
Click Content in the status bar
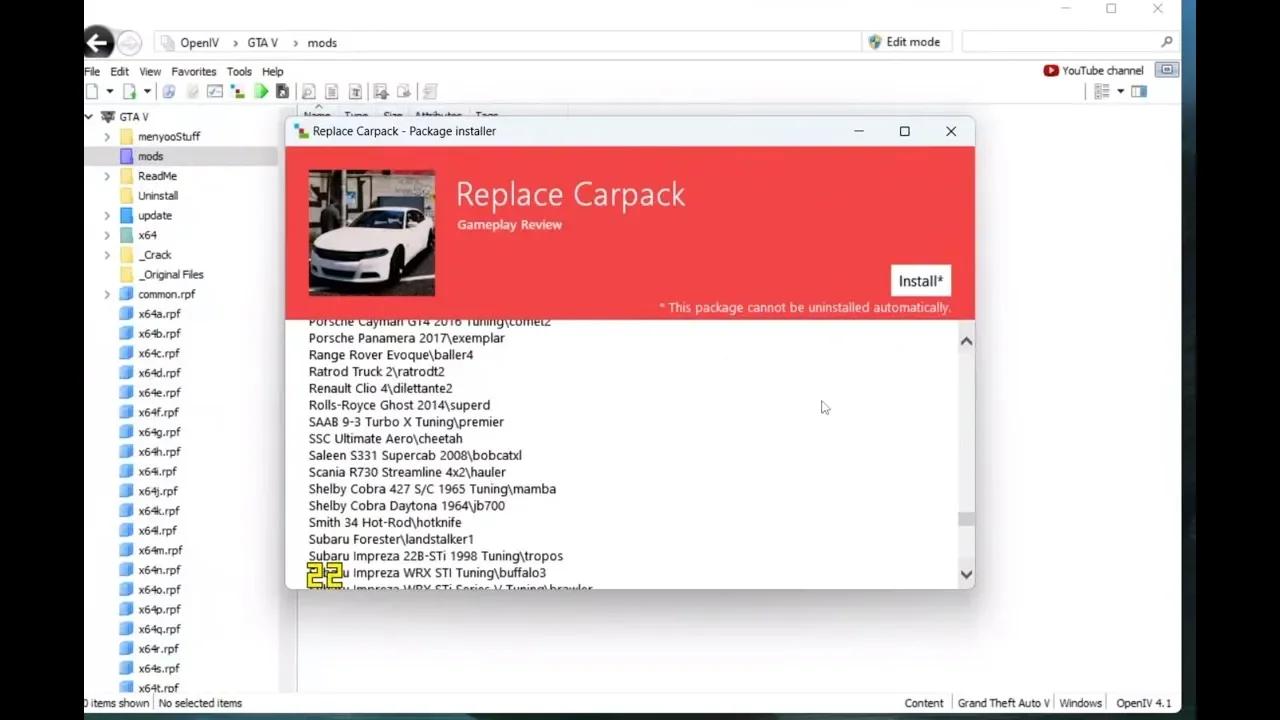924,703
